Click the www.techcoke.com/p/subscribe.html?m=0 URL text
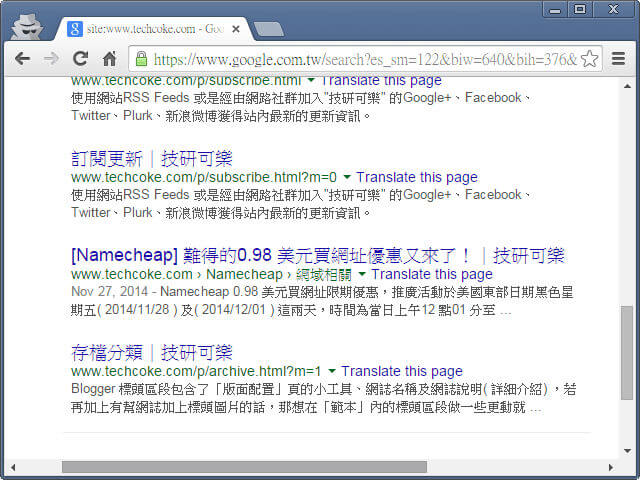Image resolution: width=640 pixels, height=480 pixels. point(204,178)
